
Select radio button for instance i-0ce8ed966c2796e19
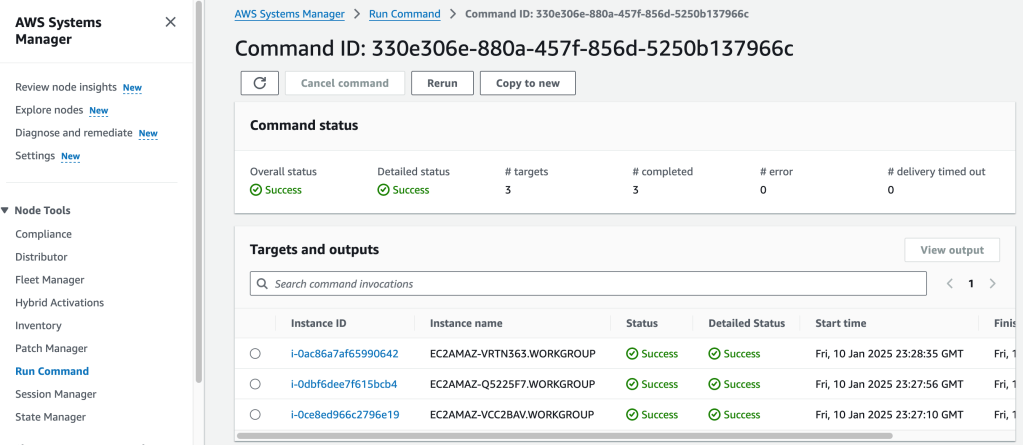[x=255, y=414]
